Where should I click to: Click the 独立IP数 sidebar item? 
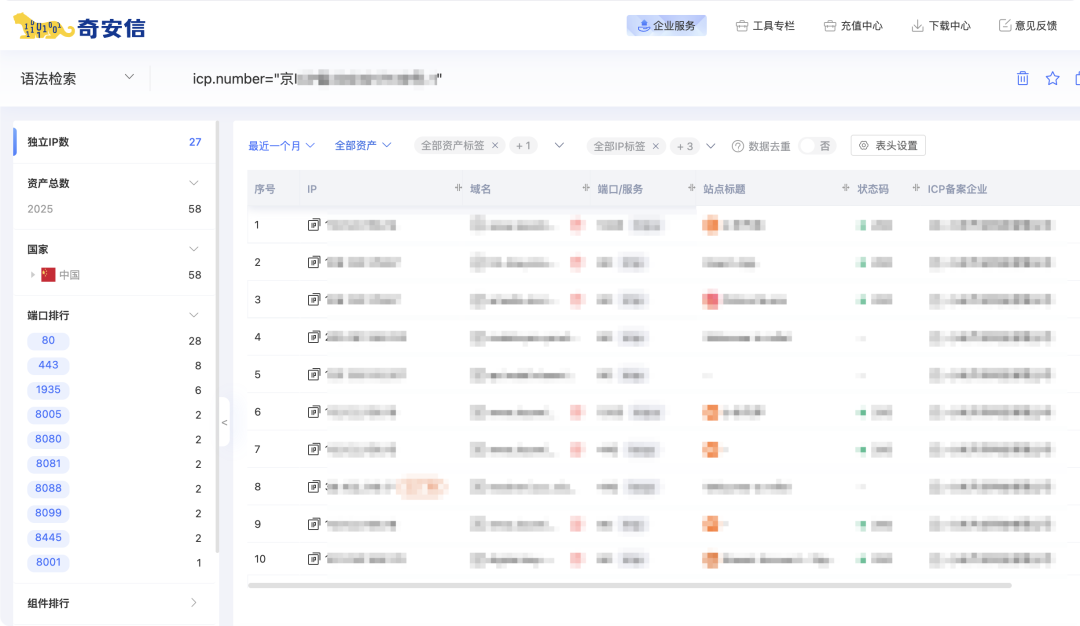click(114, 142)
